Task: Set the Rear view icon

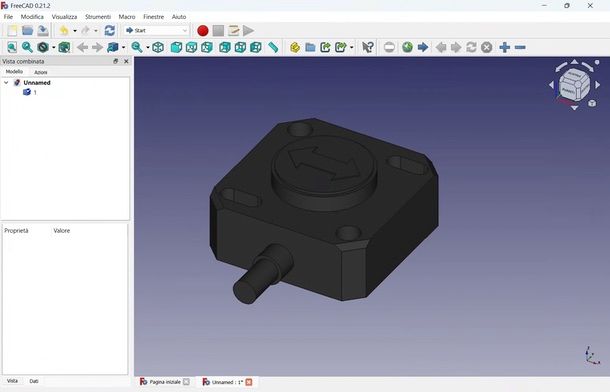Action: tap(225, 47)
